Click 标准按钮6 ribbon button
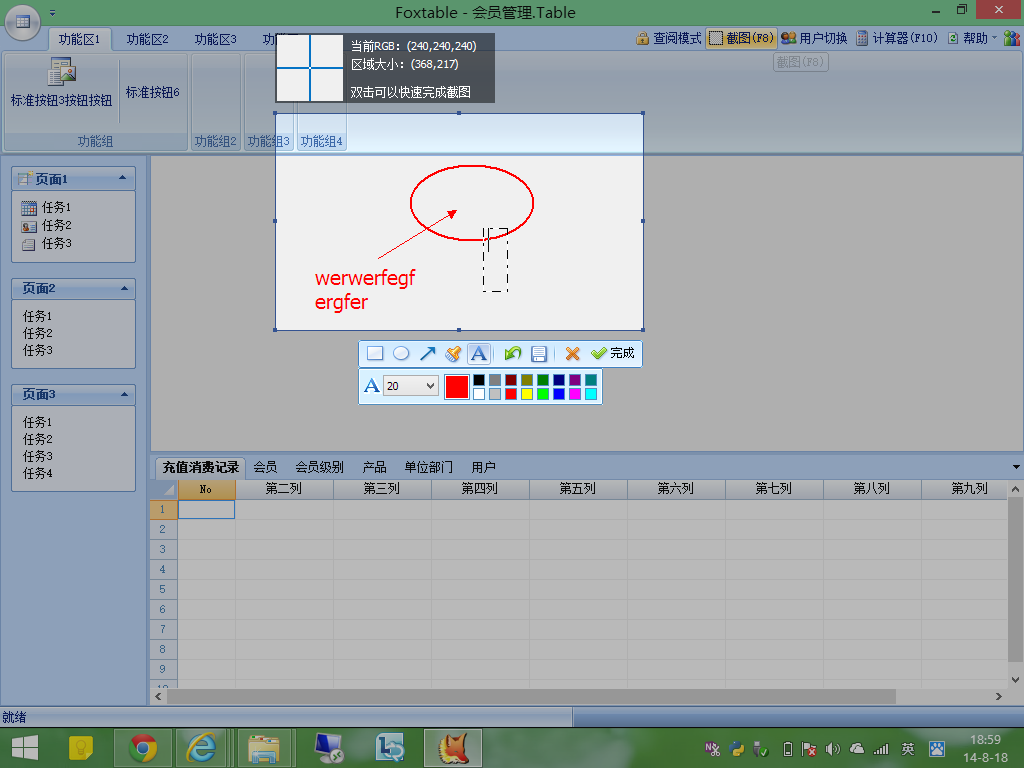This screenshot has width=1024, height=768. pyautogui.click(x=153, y=92)
